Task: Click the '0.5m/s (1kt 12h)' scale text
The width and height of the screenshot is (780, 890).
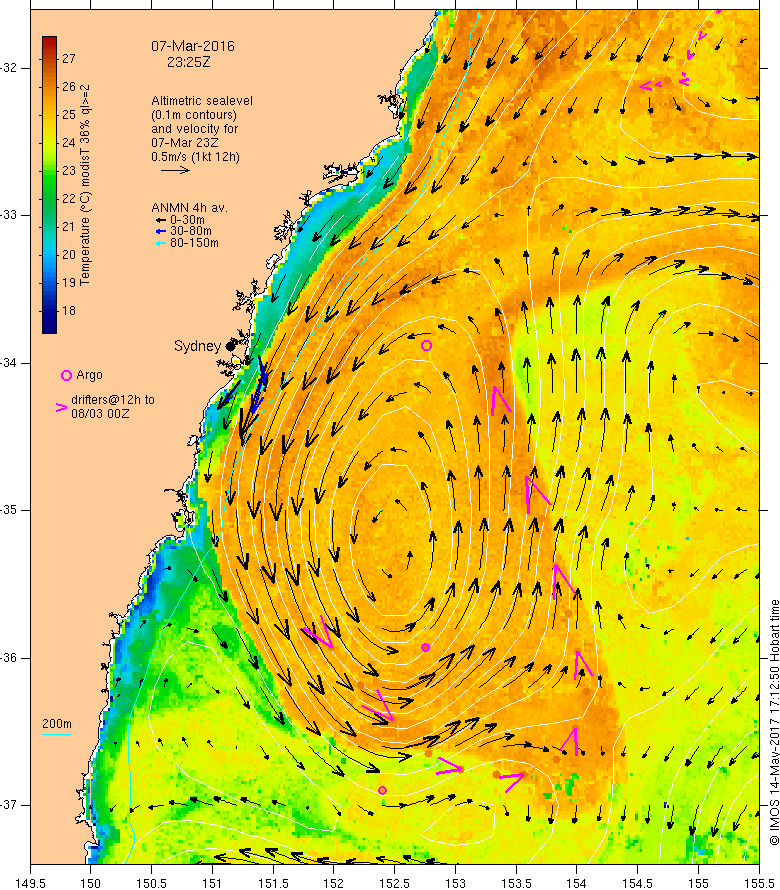Action: (x=195, y=157)
